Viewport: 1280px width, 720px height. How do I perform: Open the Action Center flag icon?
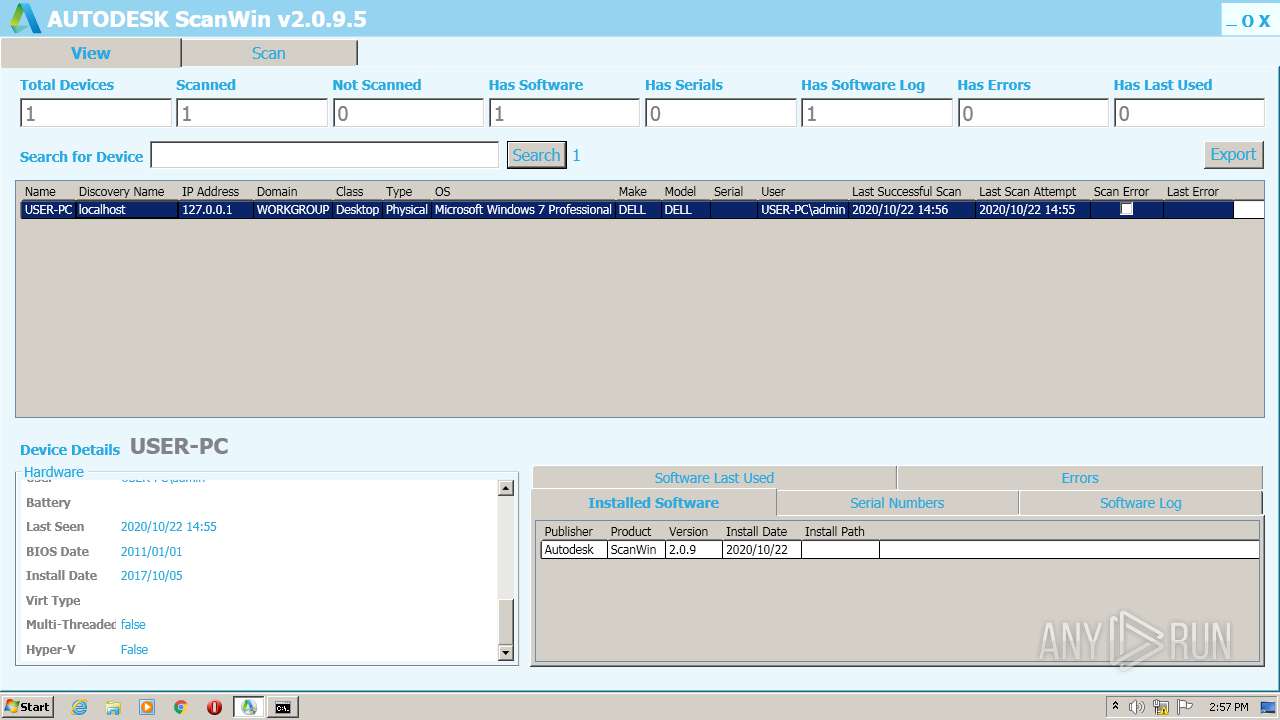pos(1185,707)
